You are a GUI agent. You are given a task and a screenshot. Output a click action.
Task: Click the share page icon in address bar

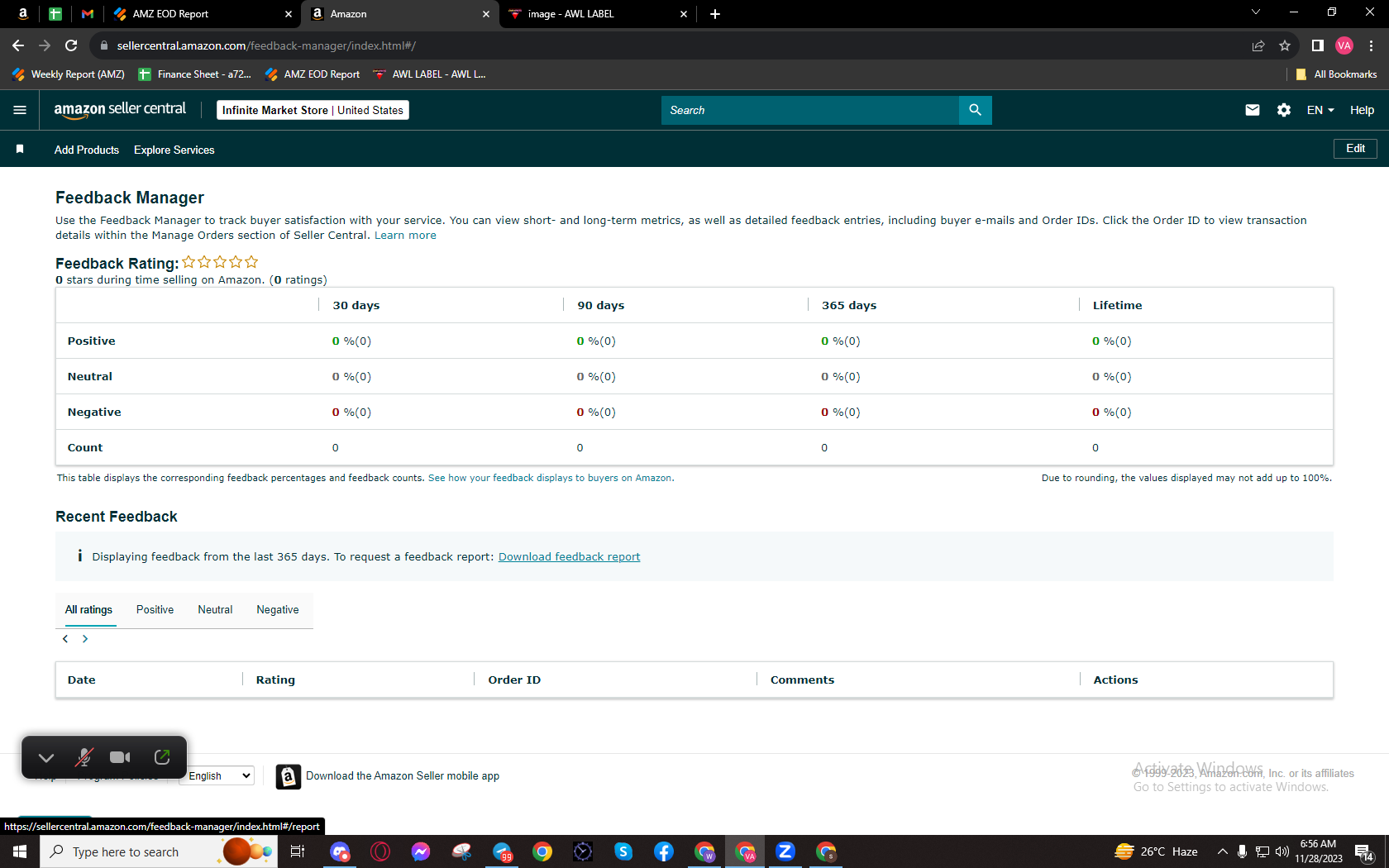point(1258,45)
